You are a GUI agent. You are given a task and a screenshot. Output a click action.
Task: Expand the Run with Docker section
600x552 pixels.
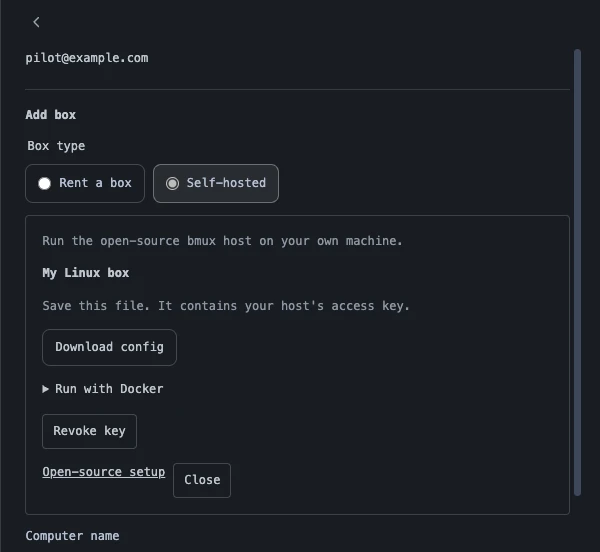[x=103, y=389]
